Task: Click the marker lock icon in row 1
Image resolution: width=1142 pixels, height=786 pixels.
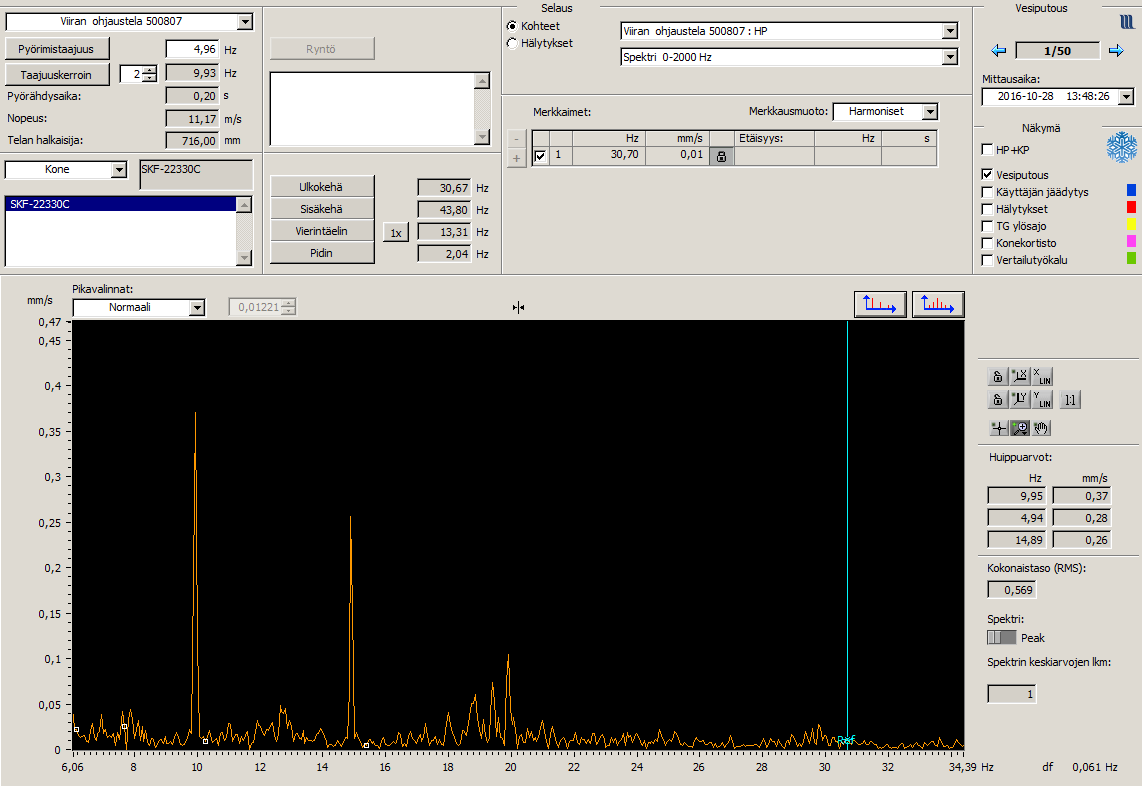Action: coord(721,156)
